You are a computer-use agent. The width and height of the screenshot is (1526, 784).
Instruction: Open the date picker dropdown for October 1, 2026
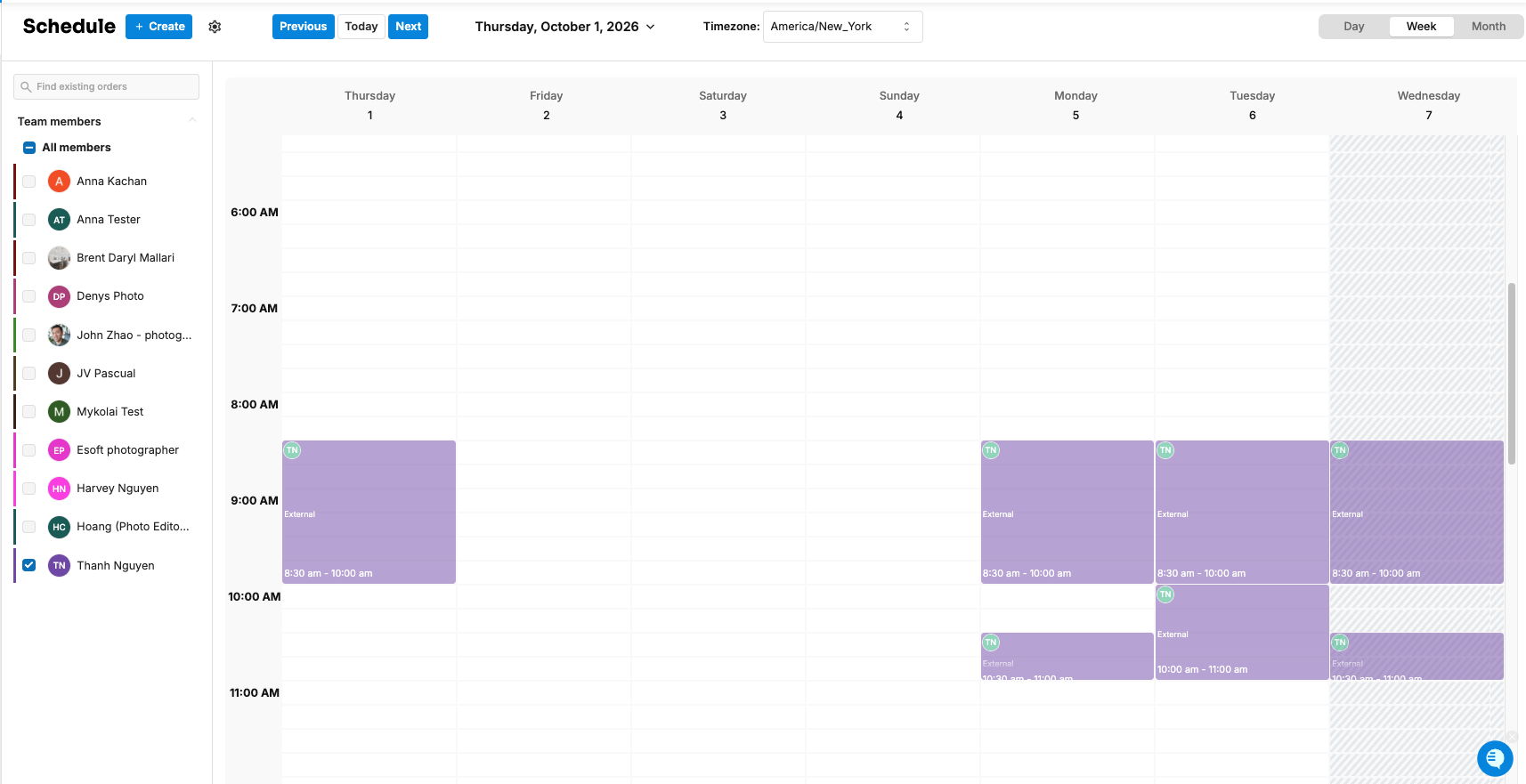pos(565,27)
